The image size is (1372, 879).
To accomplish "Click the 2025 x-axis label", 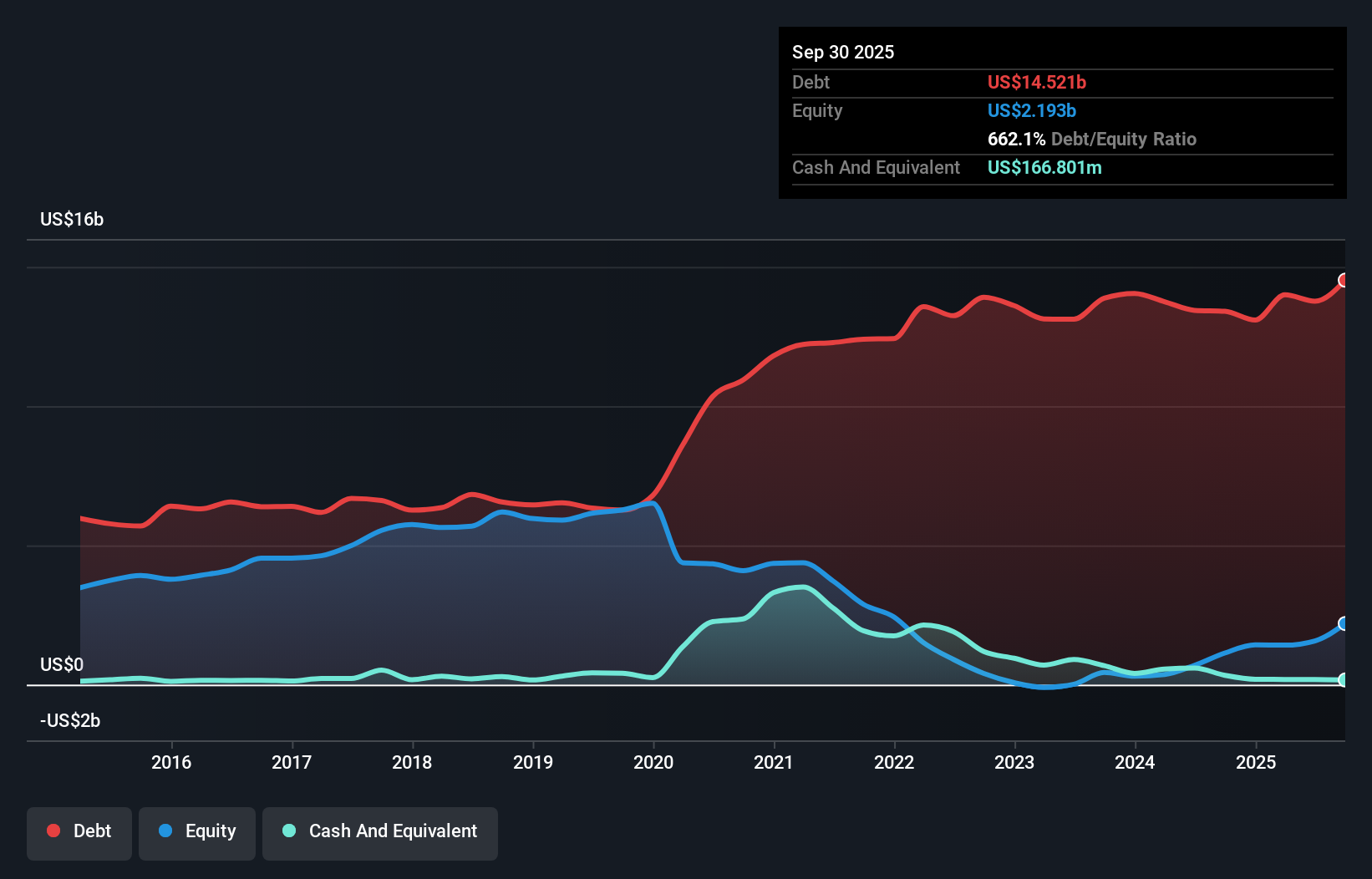I will point(1256,762).
